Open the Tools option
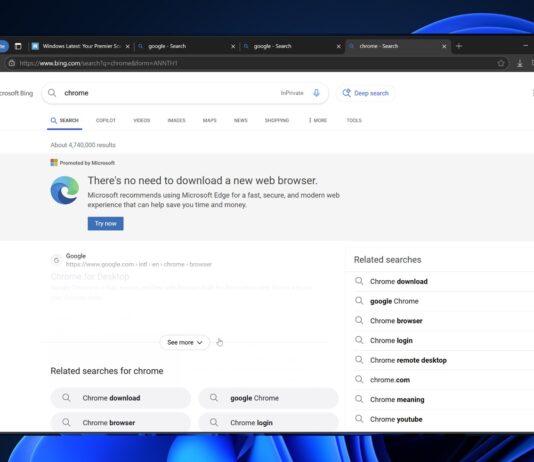The width and height of the screenshot is (534, 462). [x=354, y=121]
